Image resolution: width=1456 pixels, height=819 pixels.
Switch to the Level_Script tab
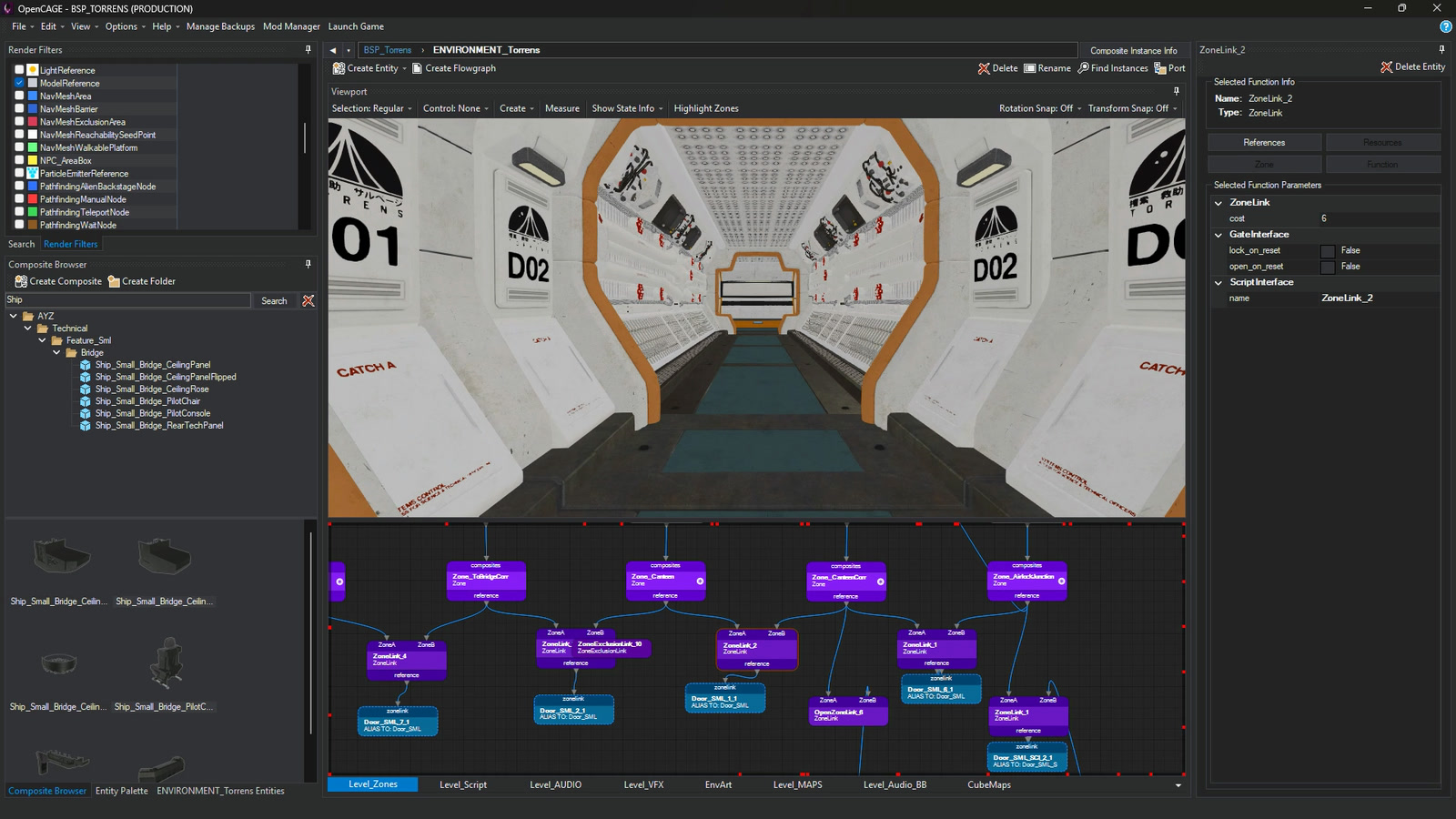[463, 784]
